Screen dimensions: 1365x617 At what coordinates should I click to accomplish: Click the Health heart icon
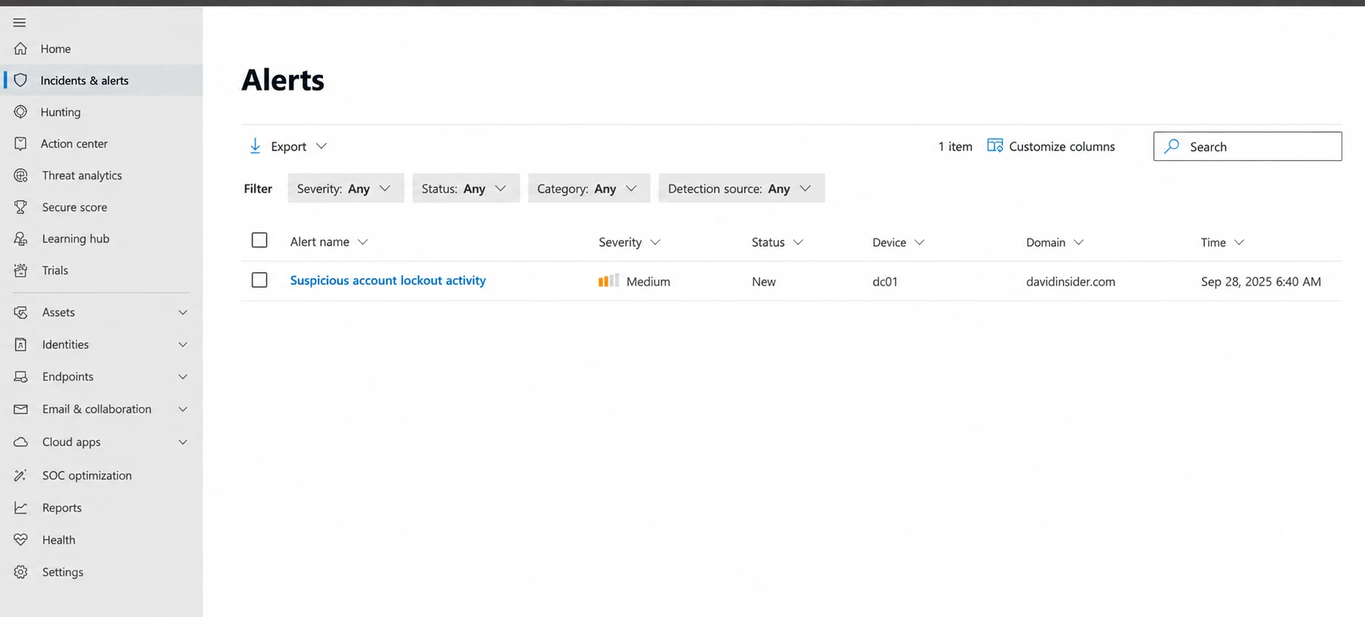coord(21,540)
